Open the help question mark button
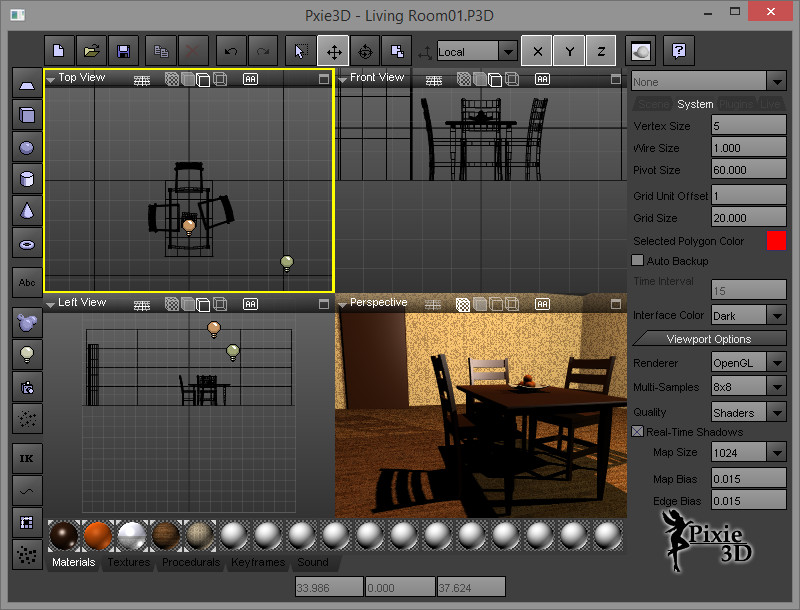This screenshot has width=800, height=610. (679, 51)
